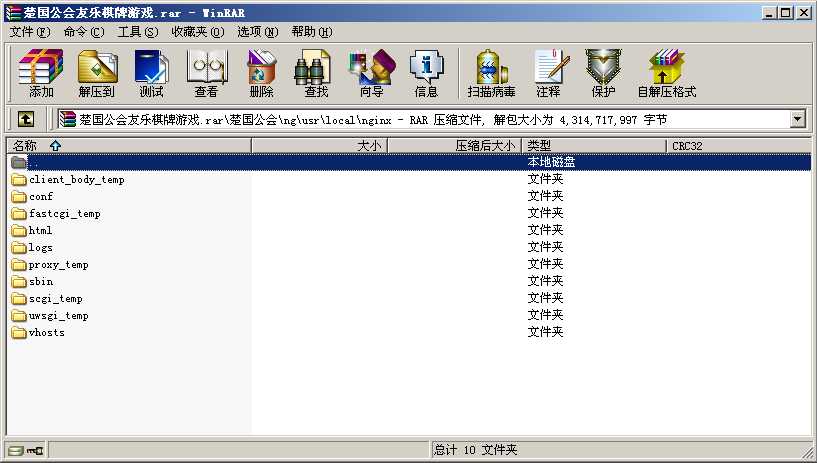Click the 本地磁盘 type cell
This screenshot has width=817, height=463.
(x=551, y=162)
